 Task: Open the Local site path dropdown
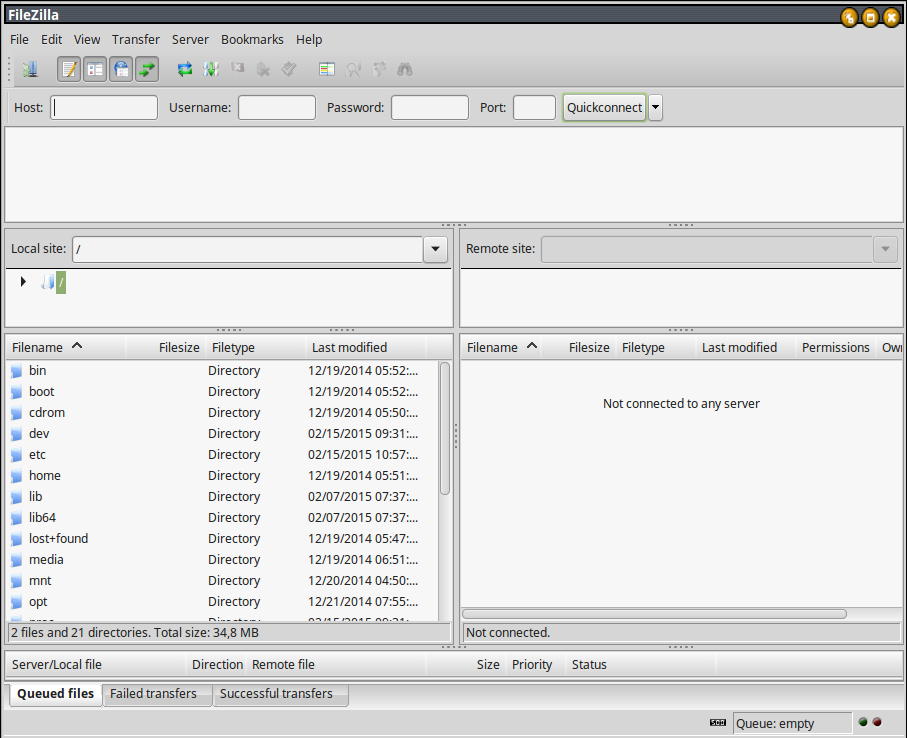pyautogui.click(x=435, y=249)
